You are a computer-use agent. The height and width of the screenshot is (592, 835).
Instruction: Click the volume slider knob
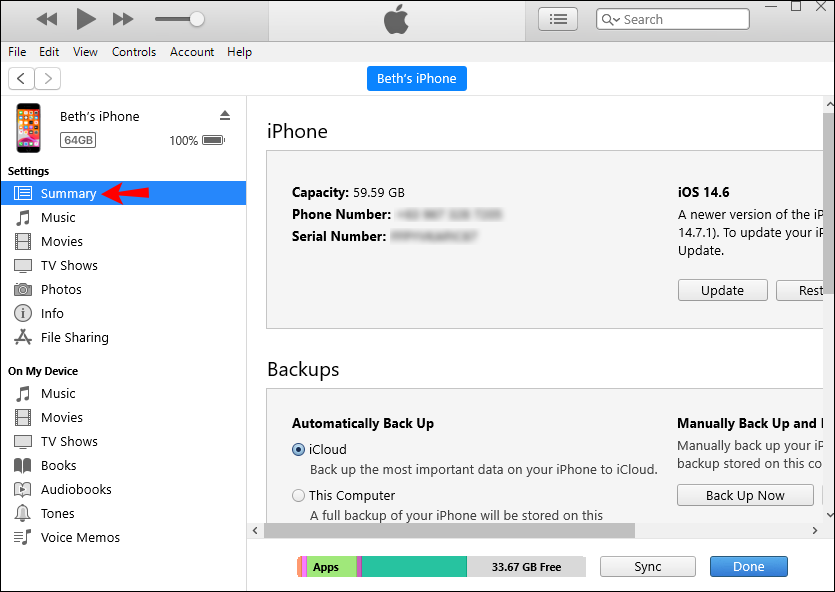pyautogui.click(x=197, y=19)
